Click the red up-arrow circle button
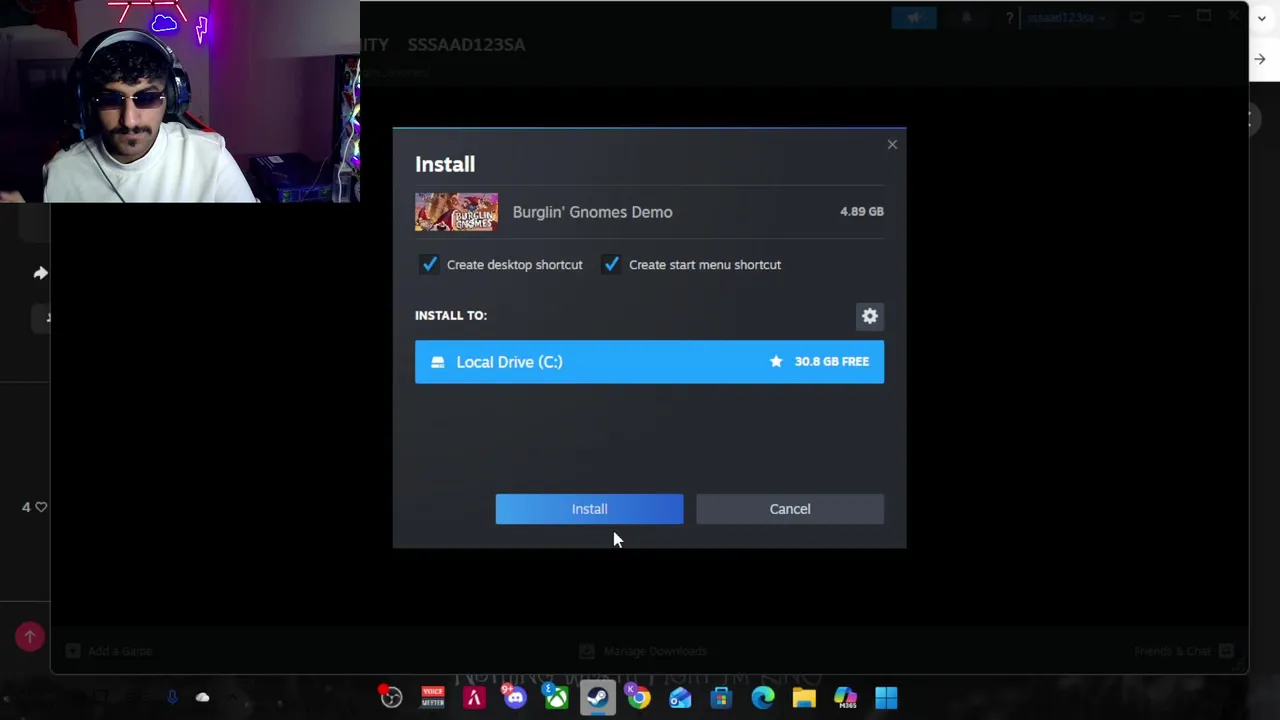 [x=30, y=637]
